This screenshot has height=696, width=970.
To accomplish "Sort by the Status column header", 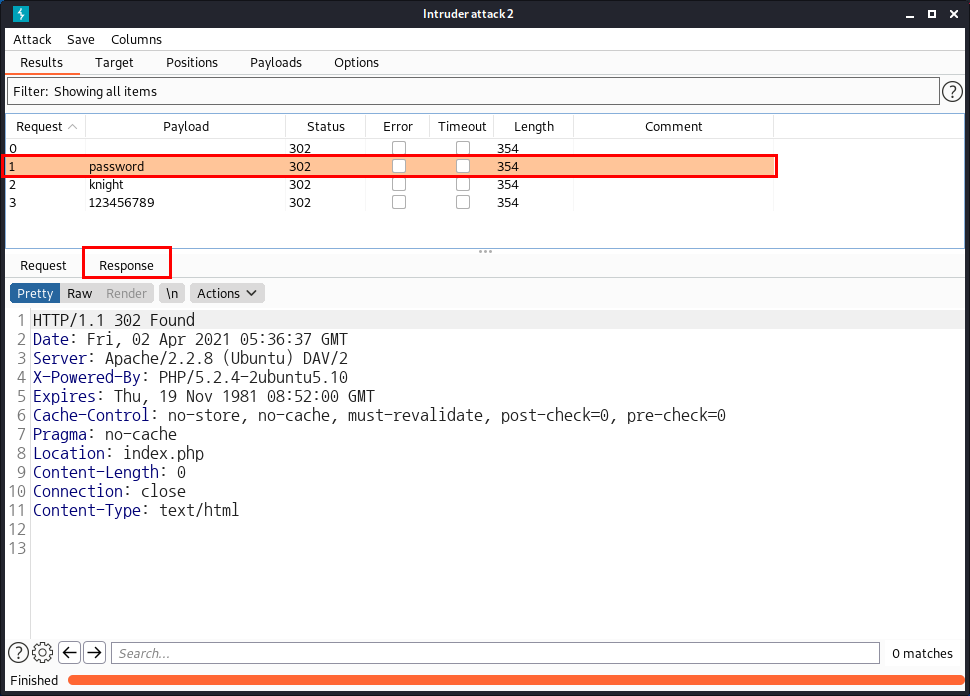I will point(326,126).
